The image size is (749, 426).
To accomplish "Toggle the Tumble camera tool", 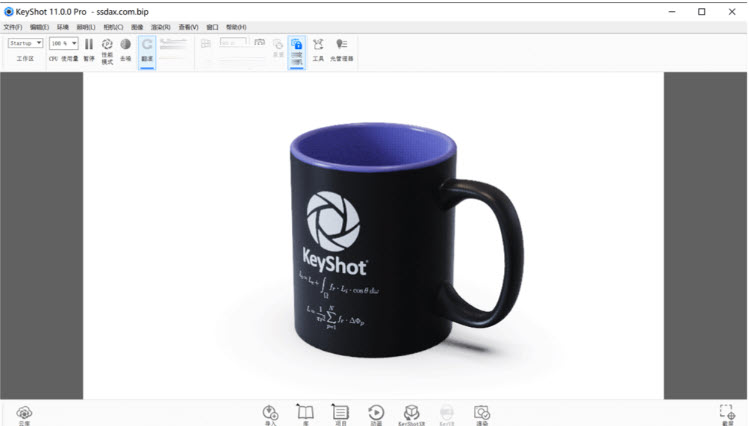I will click(147, 45).
